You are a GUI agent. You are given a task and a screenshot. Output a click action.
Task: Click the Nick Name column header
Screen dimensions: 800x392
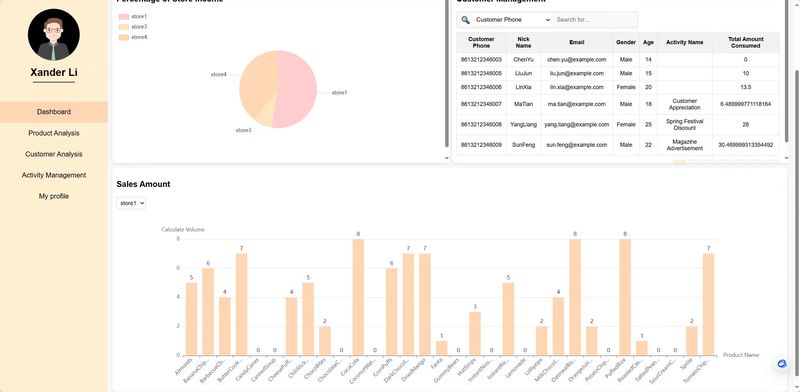coord(523,42)
